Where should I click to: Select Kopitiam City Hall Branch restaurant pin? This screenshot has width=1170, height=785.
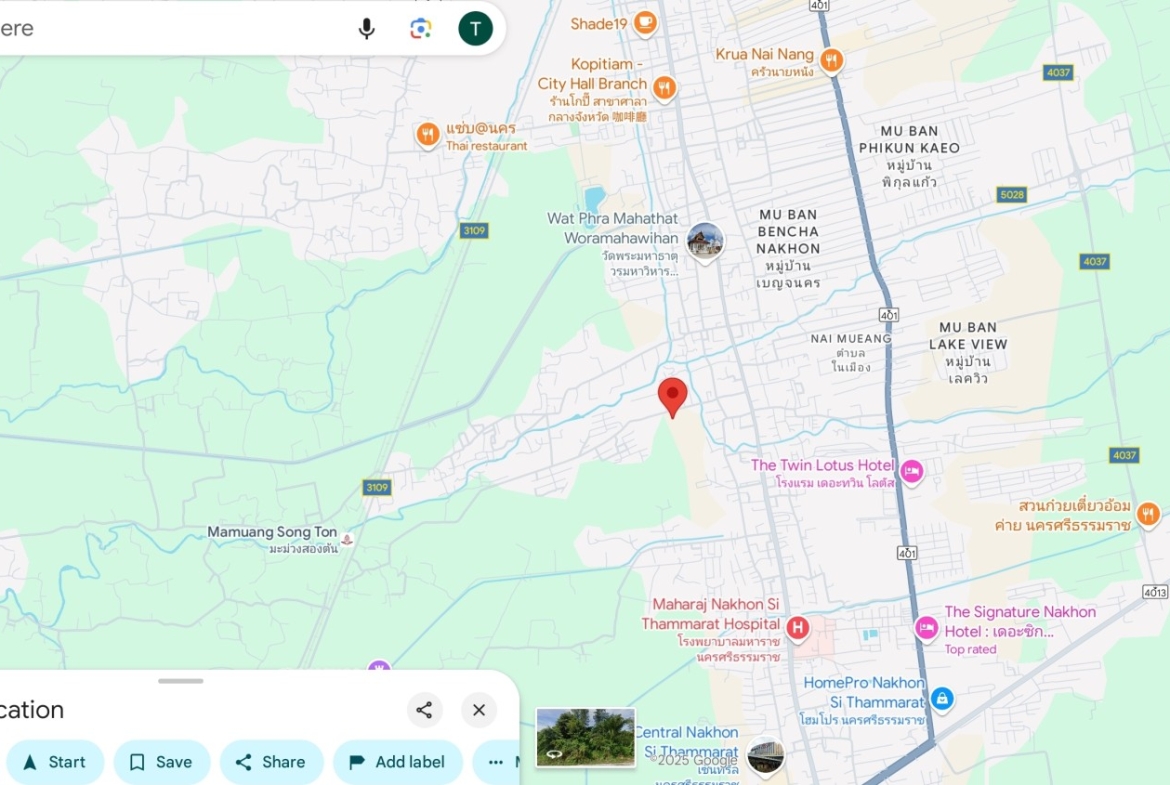click(x=664, y=88)
